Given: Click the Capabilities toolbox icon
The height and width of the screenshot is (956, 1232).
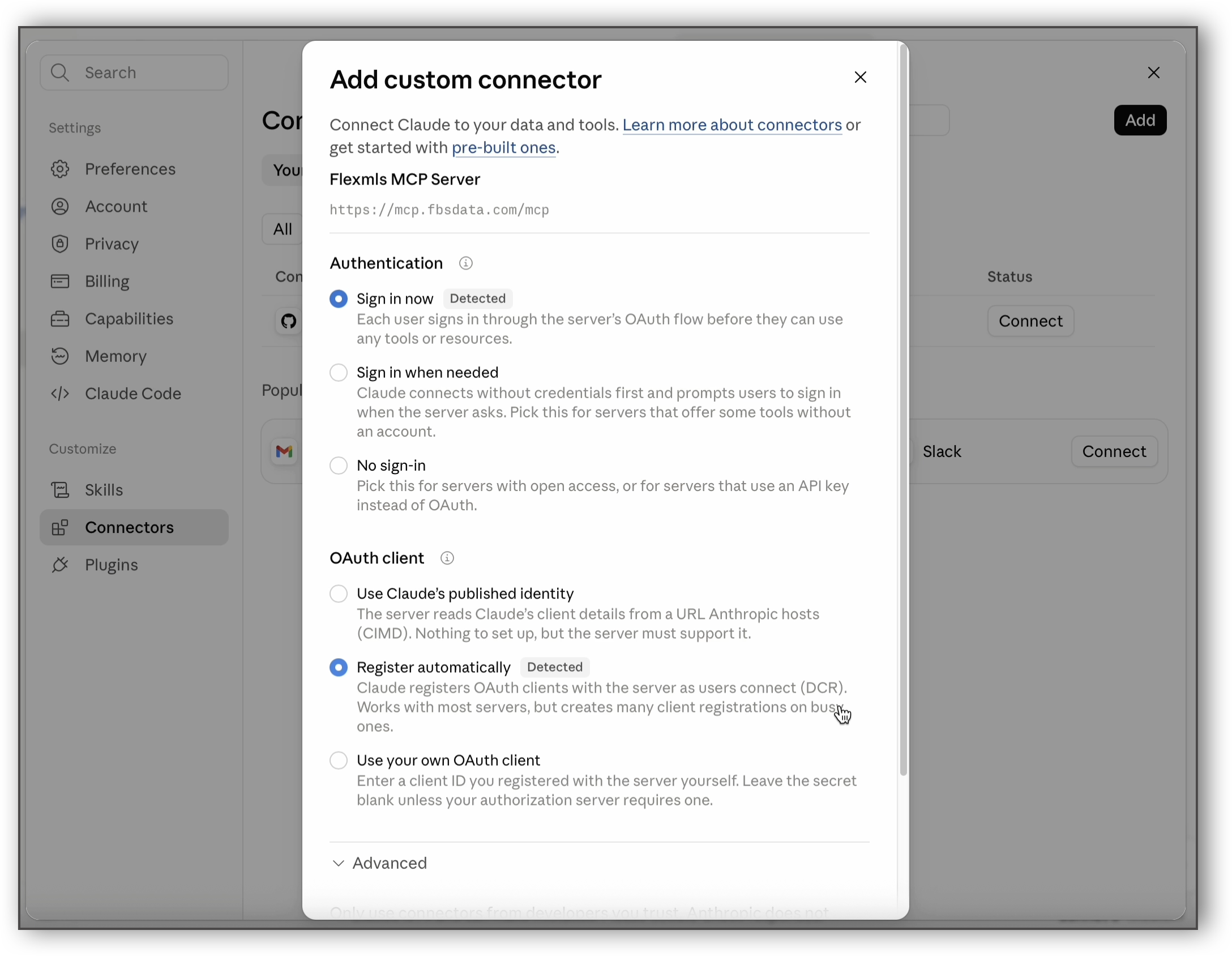Looking at the screenshot, I should coord(60,319).
